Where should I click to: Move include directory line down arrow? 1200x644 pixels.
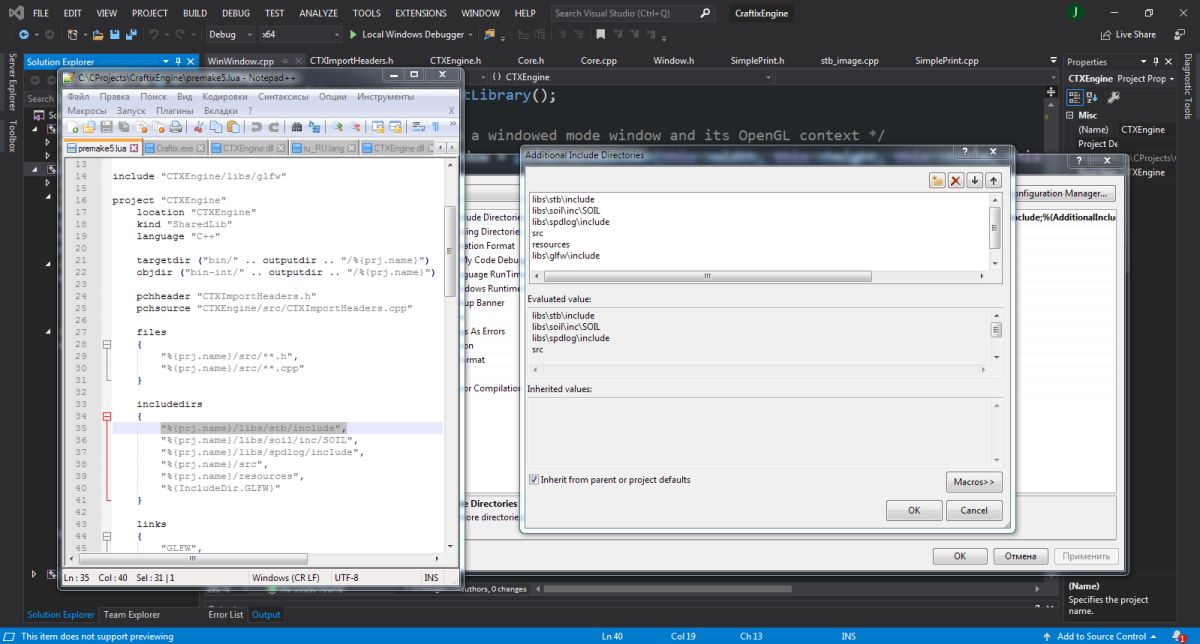974,180
